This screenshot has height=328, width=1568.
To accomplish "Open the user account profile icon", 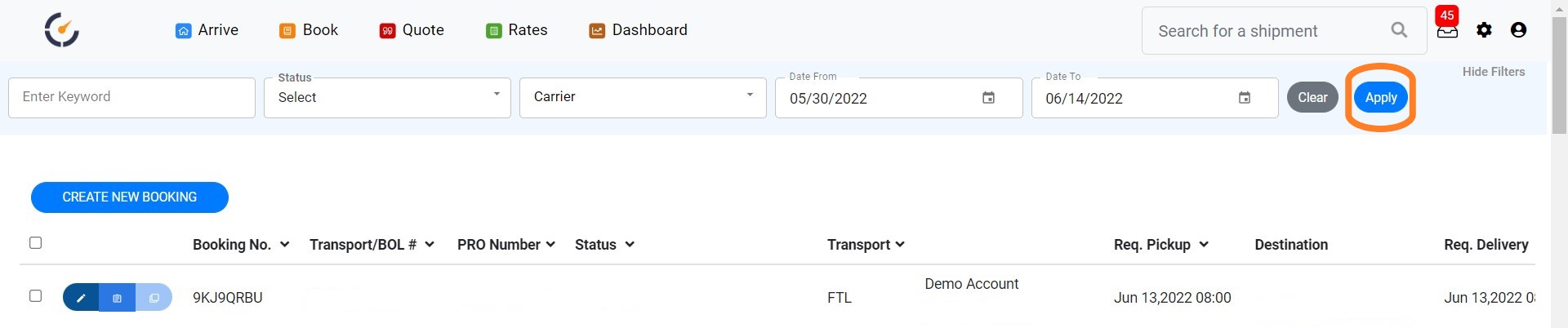I will point(1518,30).
